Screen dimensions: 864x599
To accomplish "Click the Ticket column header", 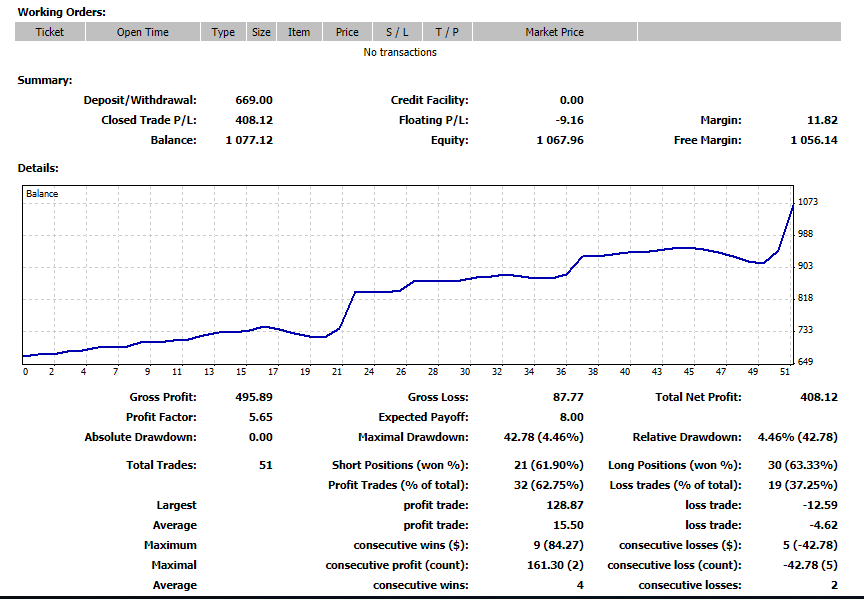I will [49, 32].
